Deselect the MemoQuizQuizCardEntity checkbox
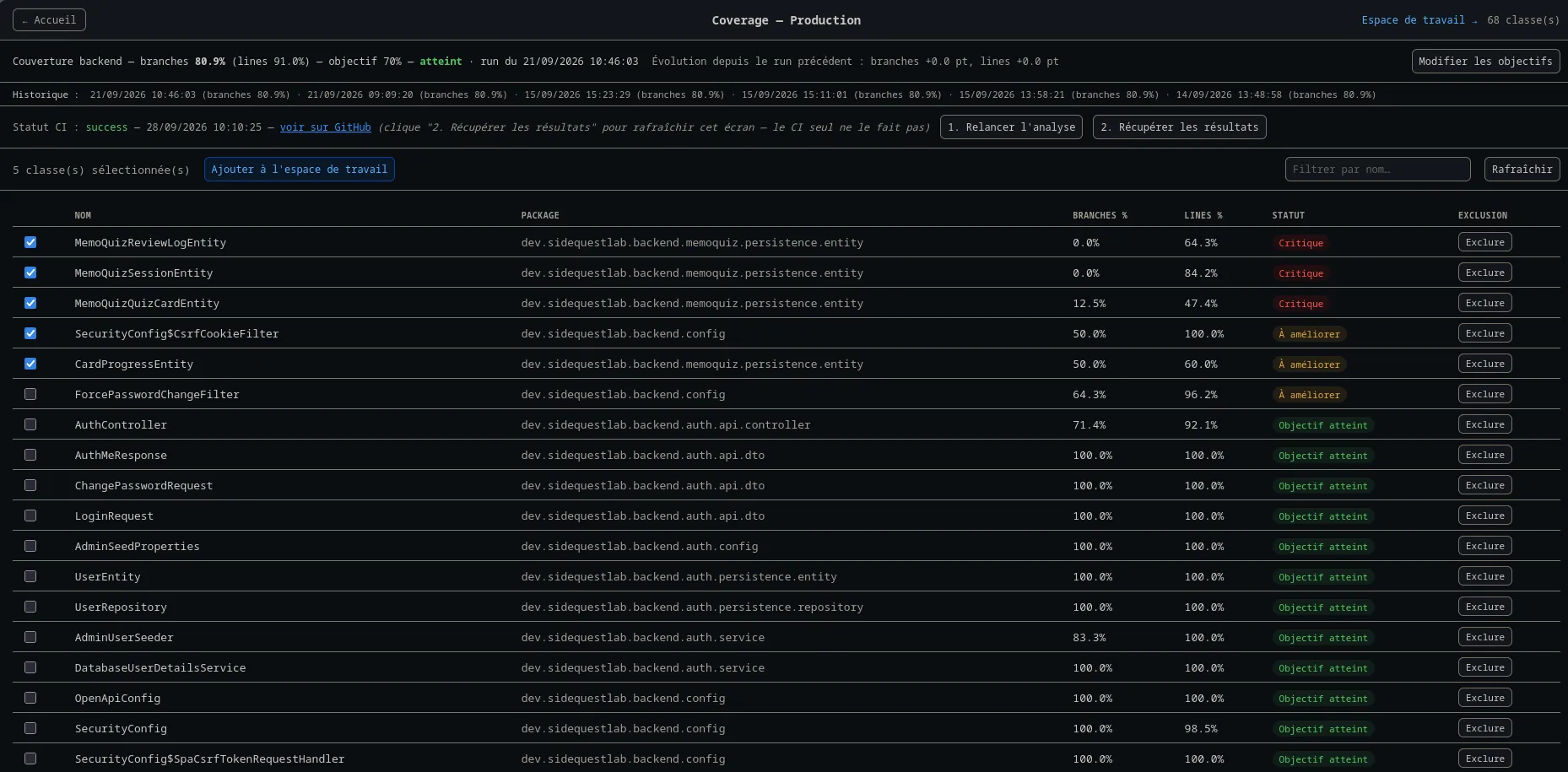Screen dimensions: 1568x772 click(x=30, y=303)
